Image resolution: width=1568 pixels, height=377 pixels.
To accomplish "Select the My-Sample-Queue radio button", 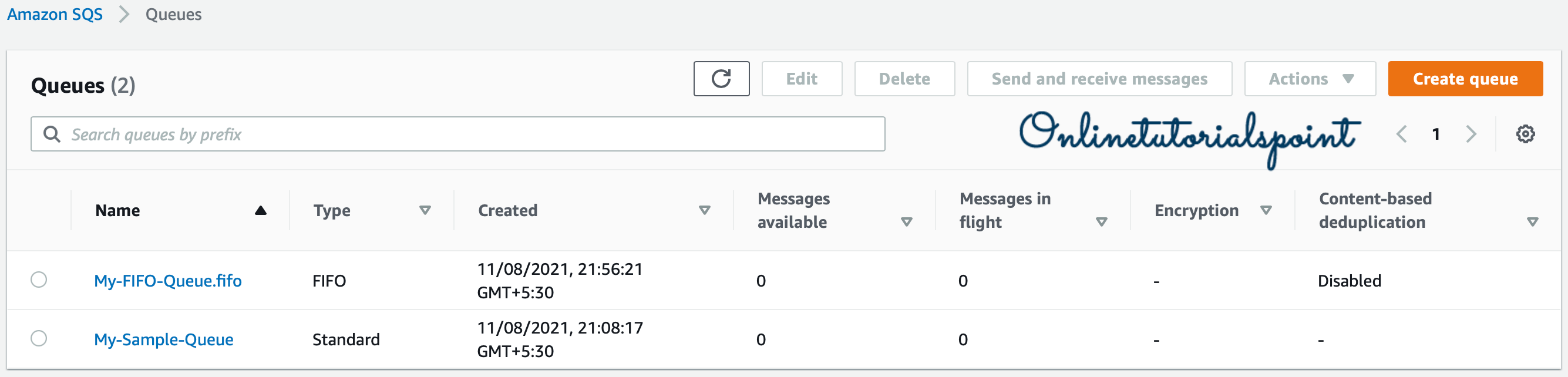I will point(39,339).
